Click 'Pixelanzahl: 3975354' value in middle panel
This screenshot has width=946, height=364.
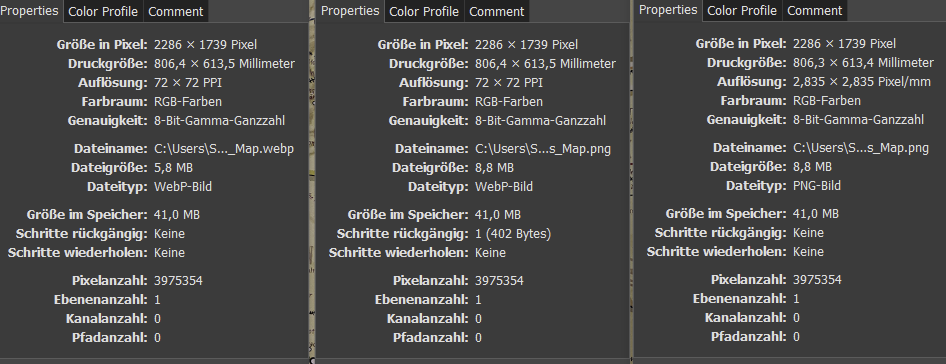pyautogui.click(x=500, y=281)
